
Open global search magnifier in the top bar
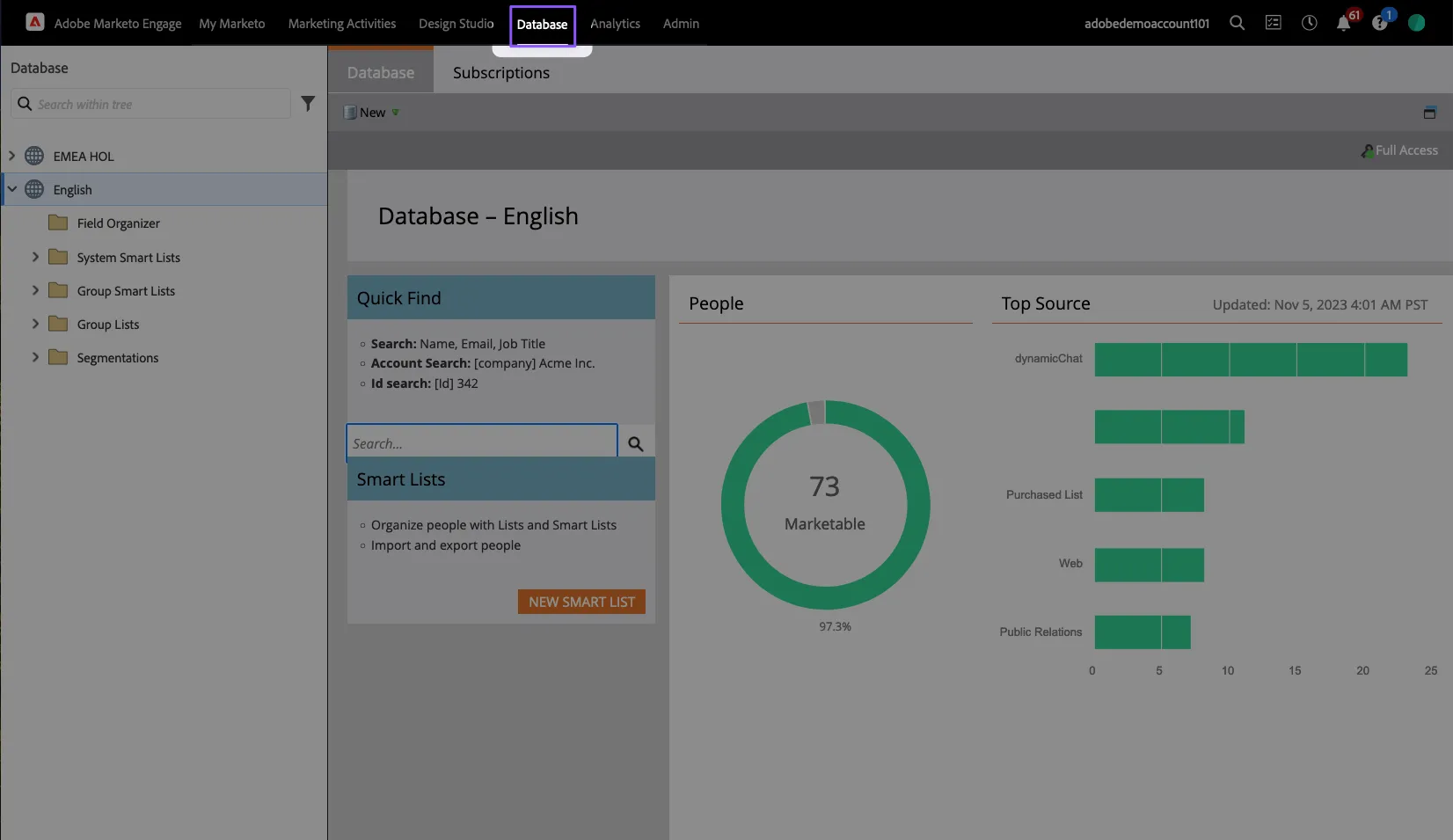(x=1237, y=23)
